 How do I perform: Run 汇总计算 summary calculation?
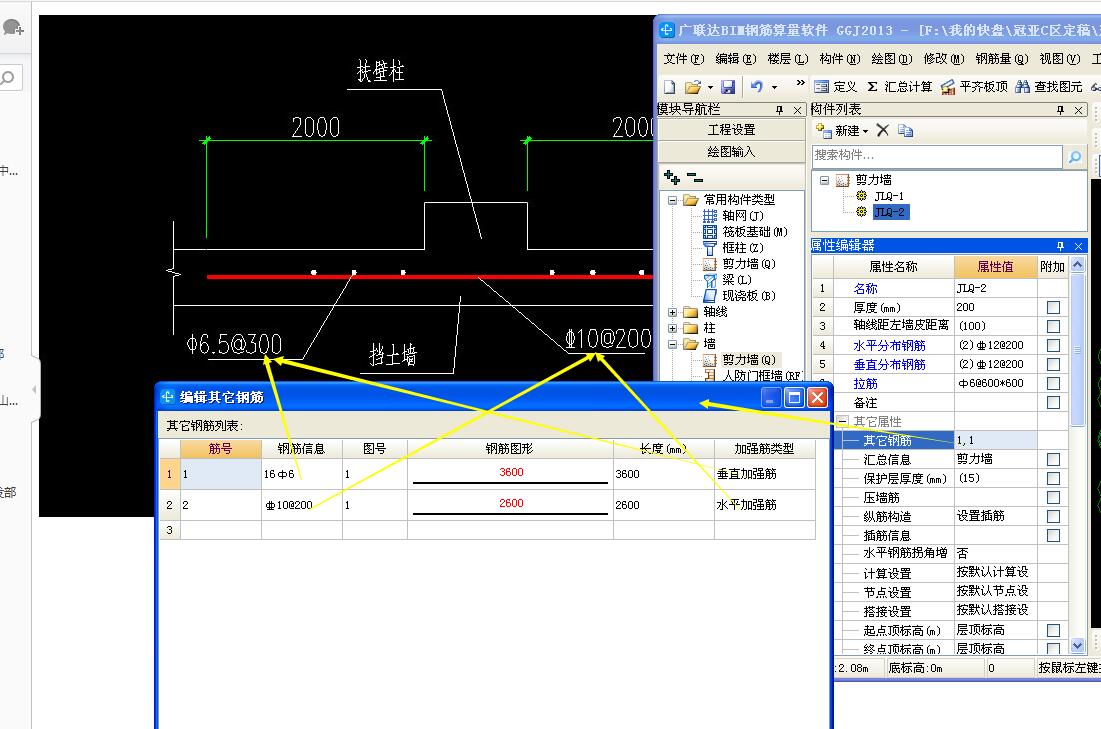tap(899, 86)
